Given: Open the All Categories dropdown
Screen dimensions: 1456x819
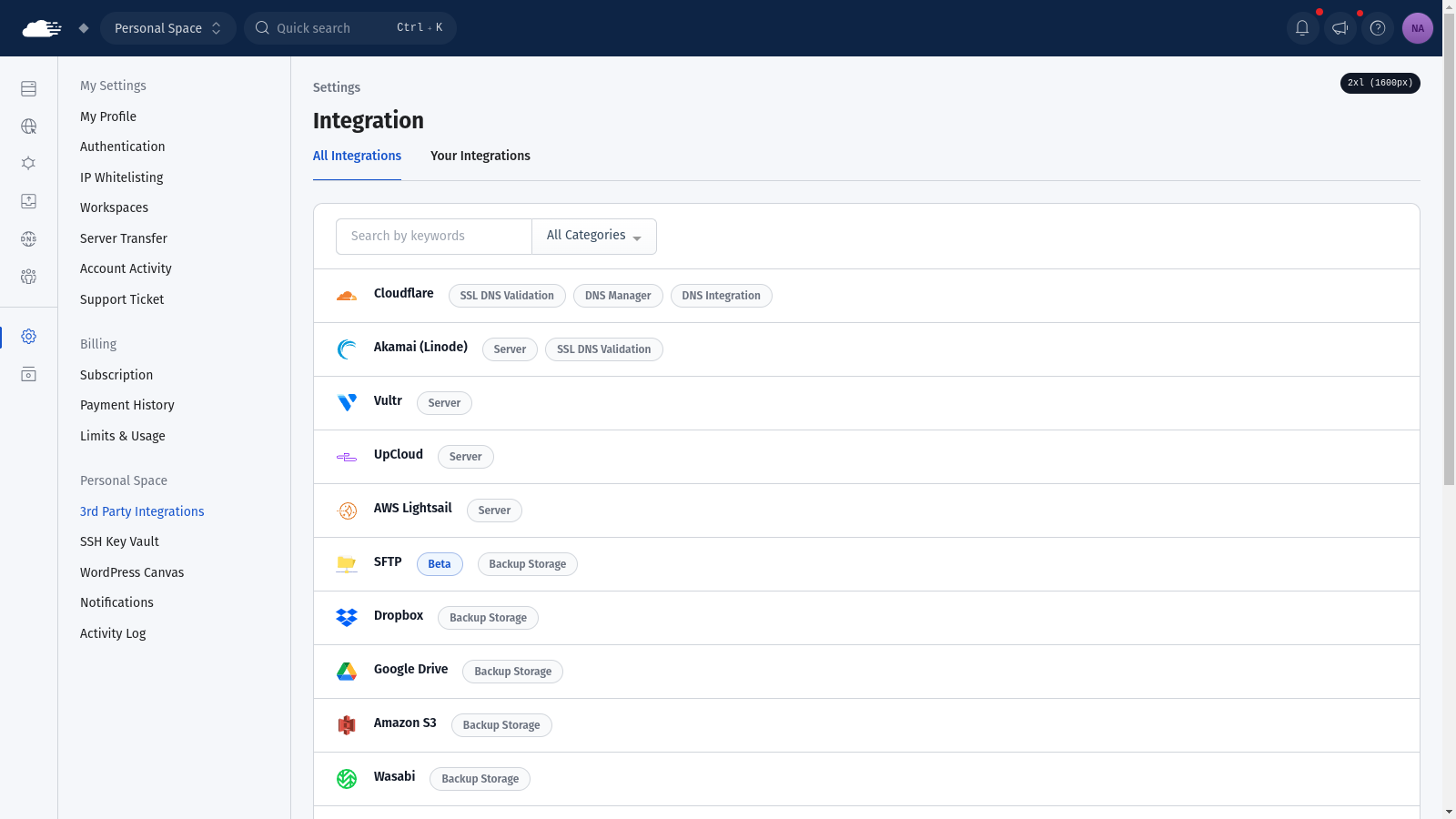Looking at the screenshot, I should click(594, 236).
